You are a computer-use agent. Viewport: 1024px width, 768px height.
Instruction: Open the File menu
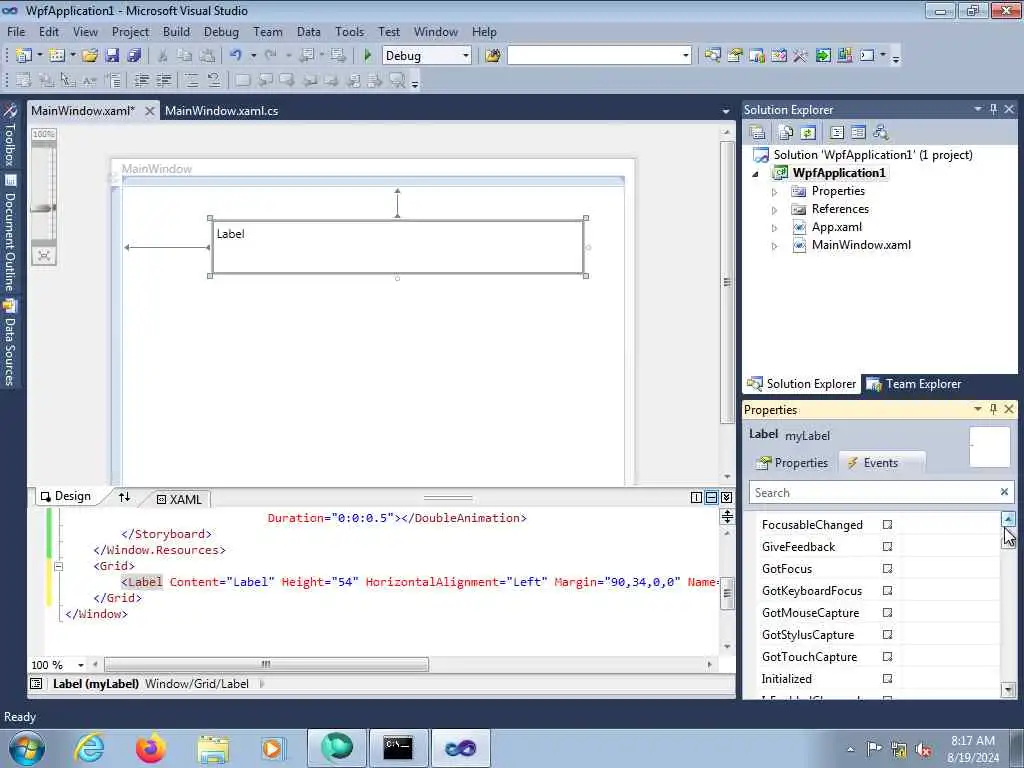[16, 31]
